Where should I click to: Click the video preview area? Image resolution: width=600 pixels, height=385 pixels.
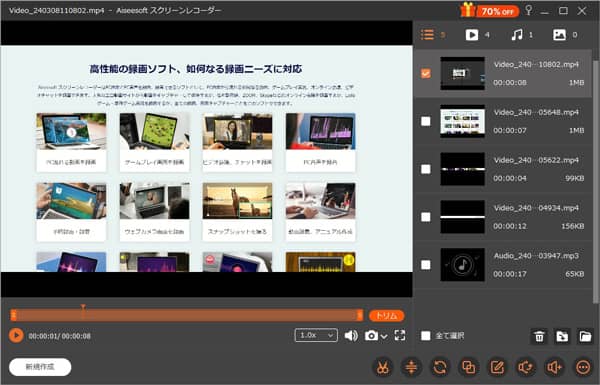pyautogui.click(x=207, y=159)
